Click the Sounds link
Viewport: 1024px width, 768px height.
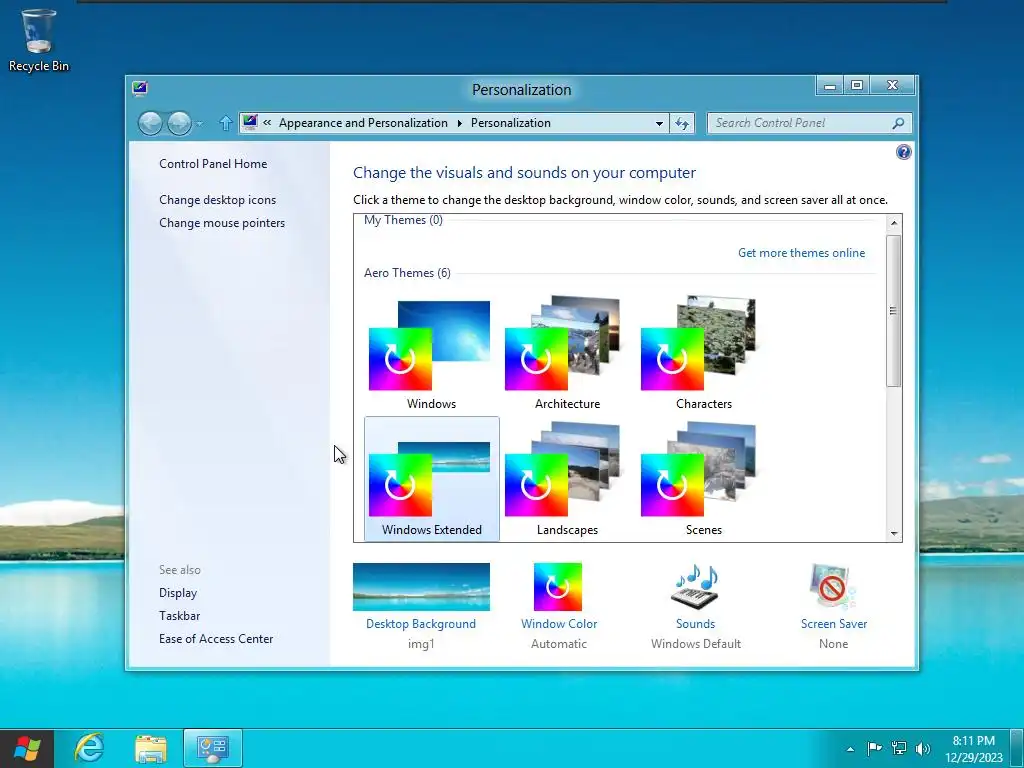coord(696,624)
